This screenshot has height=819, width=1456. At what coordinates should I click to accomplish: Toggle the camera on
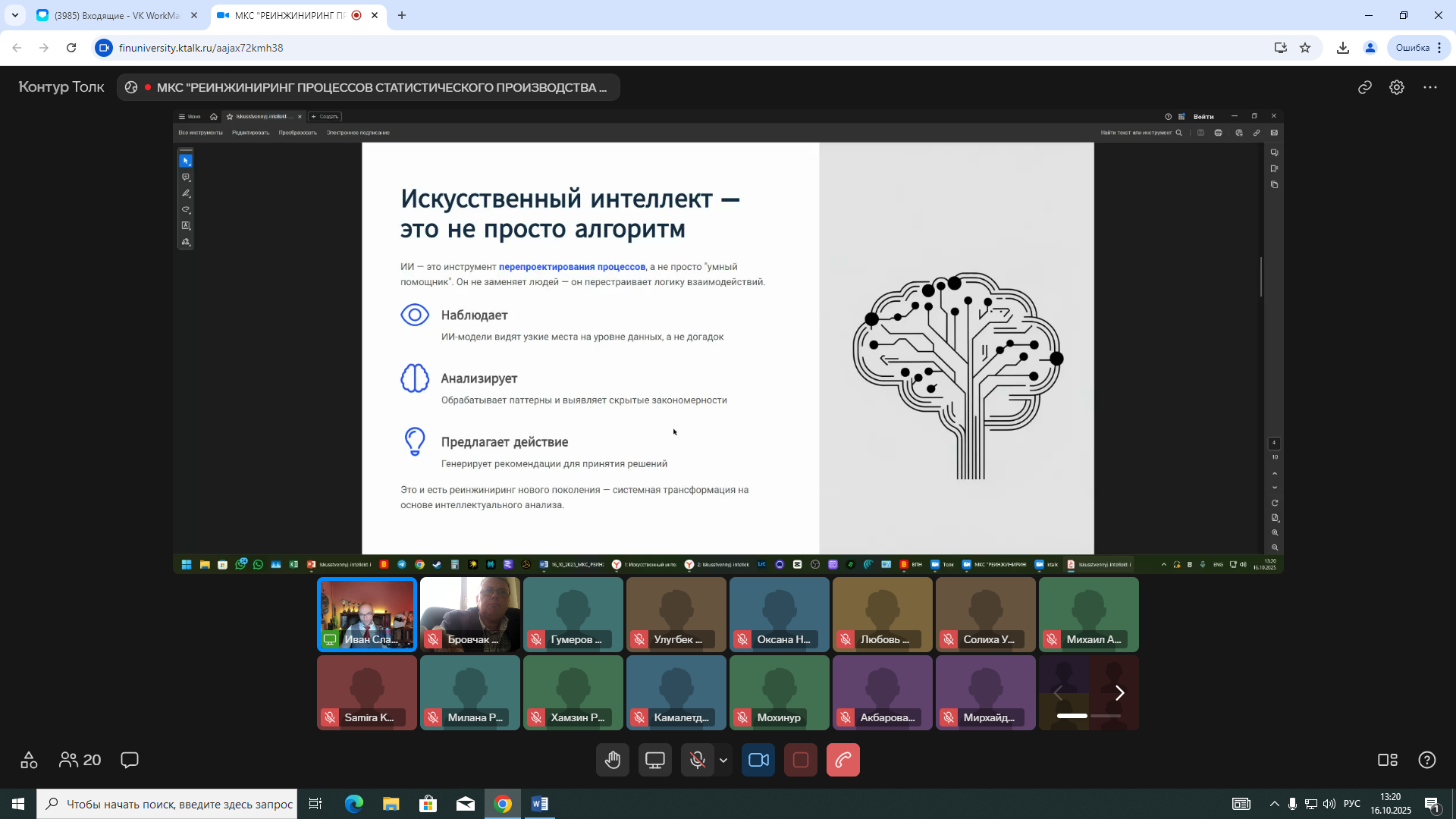point(758,760)
